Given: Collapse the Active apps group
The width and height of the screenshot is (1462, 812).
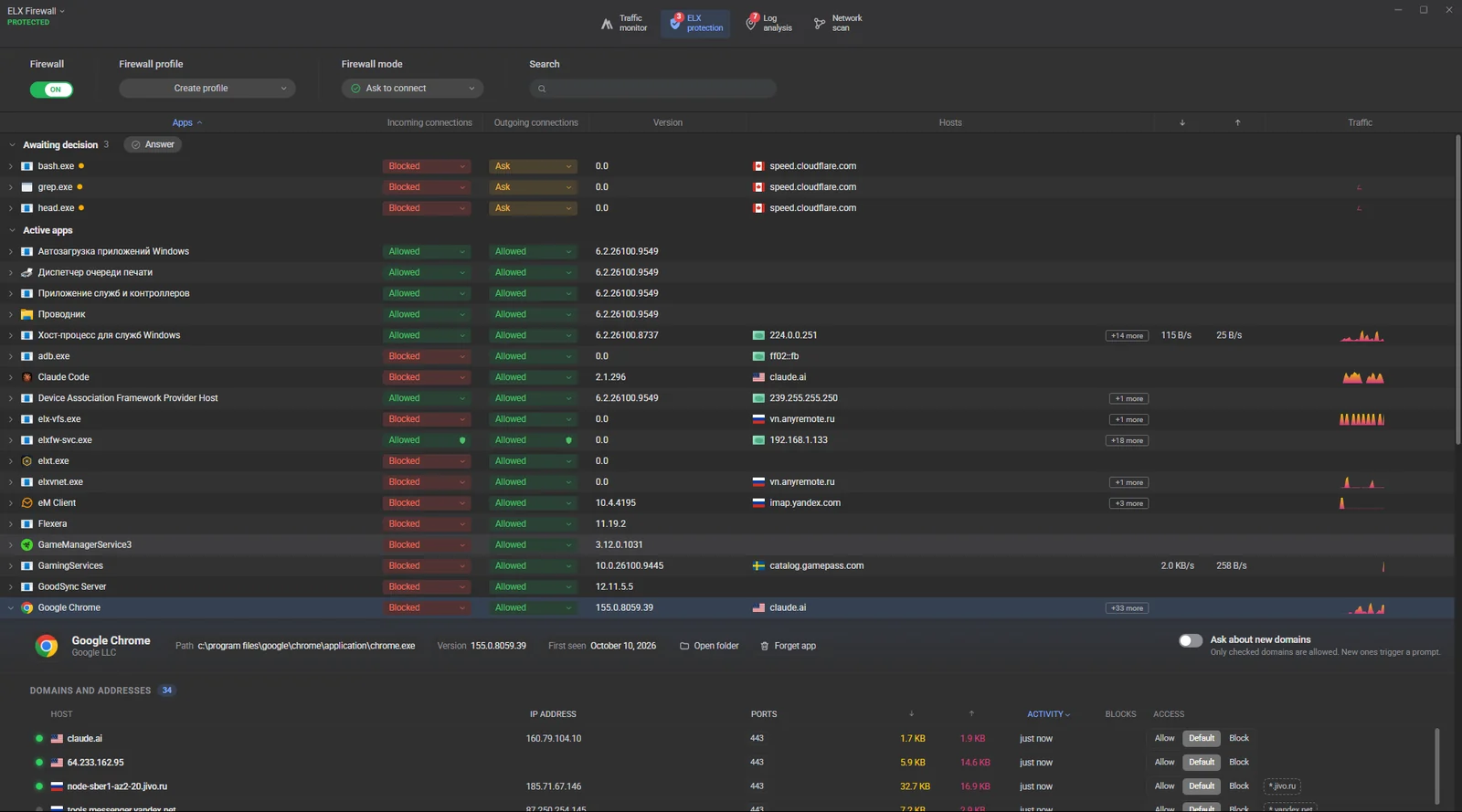Looking at the screenshot, I should 12,231.
